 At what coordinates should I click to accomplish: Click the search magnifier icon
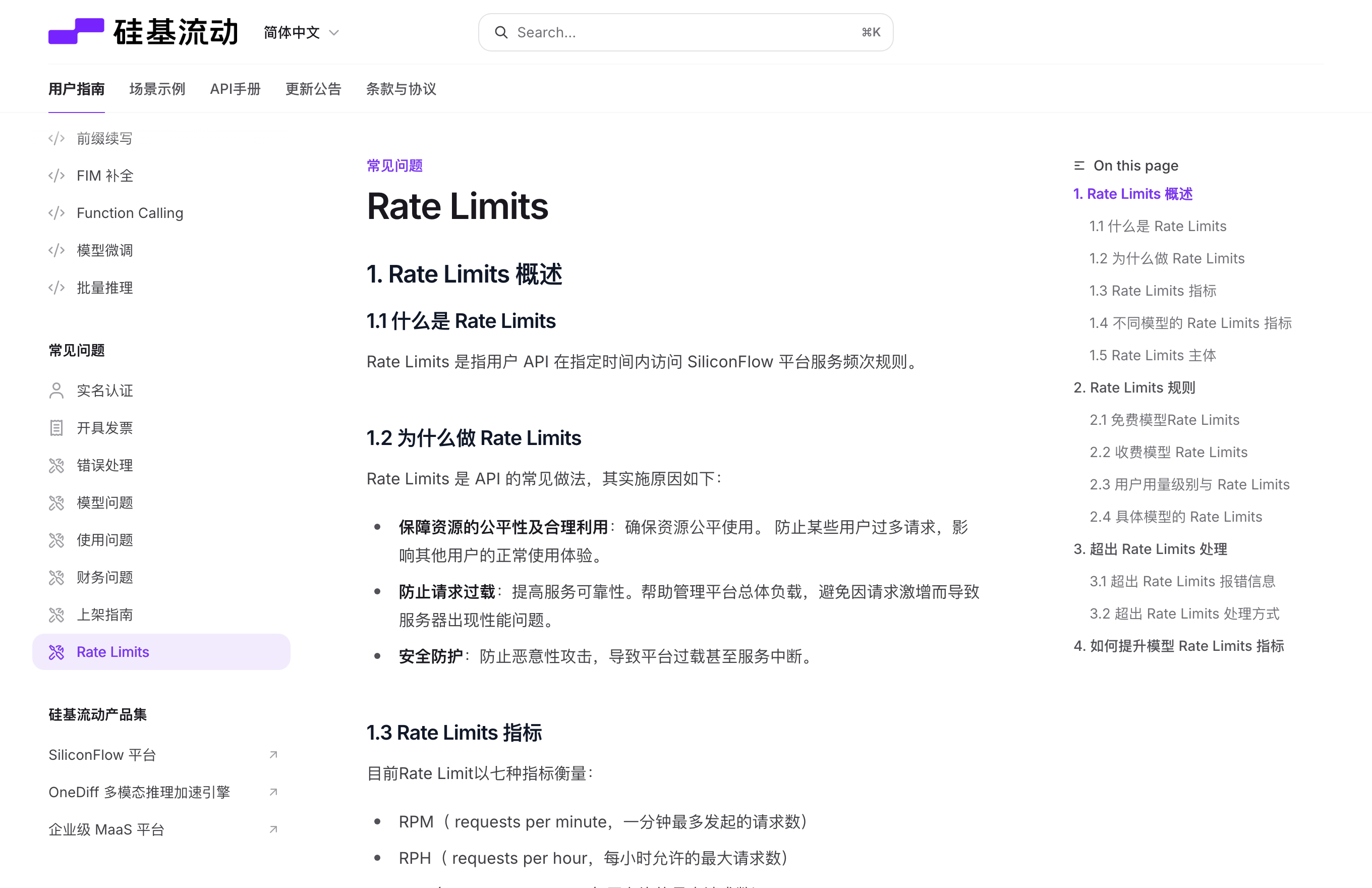(x=501, y=32)
